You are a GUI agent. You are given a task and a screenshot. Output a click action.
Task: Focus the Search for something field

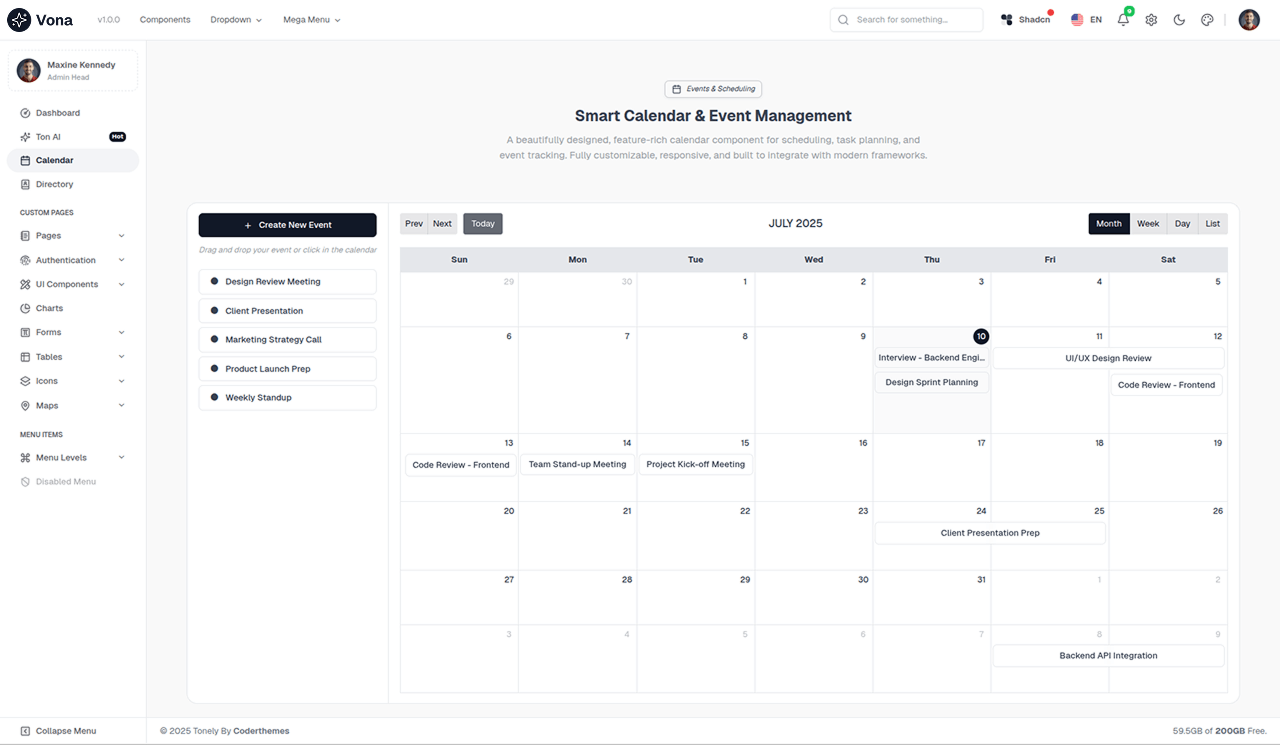(915, 20)
